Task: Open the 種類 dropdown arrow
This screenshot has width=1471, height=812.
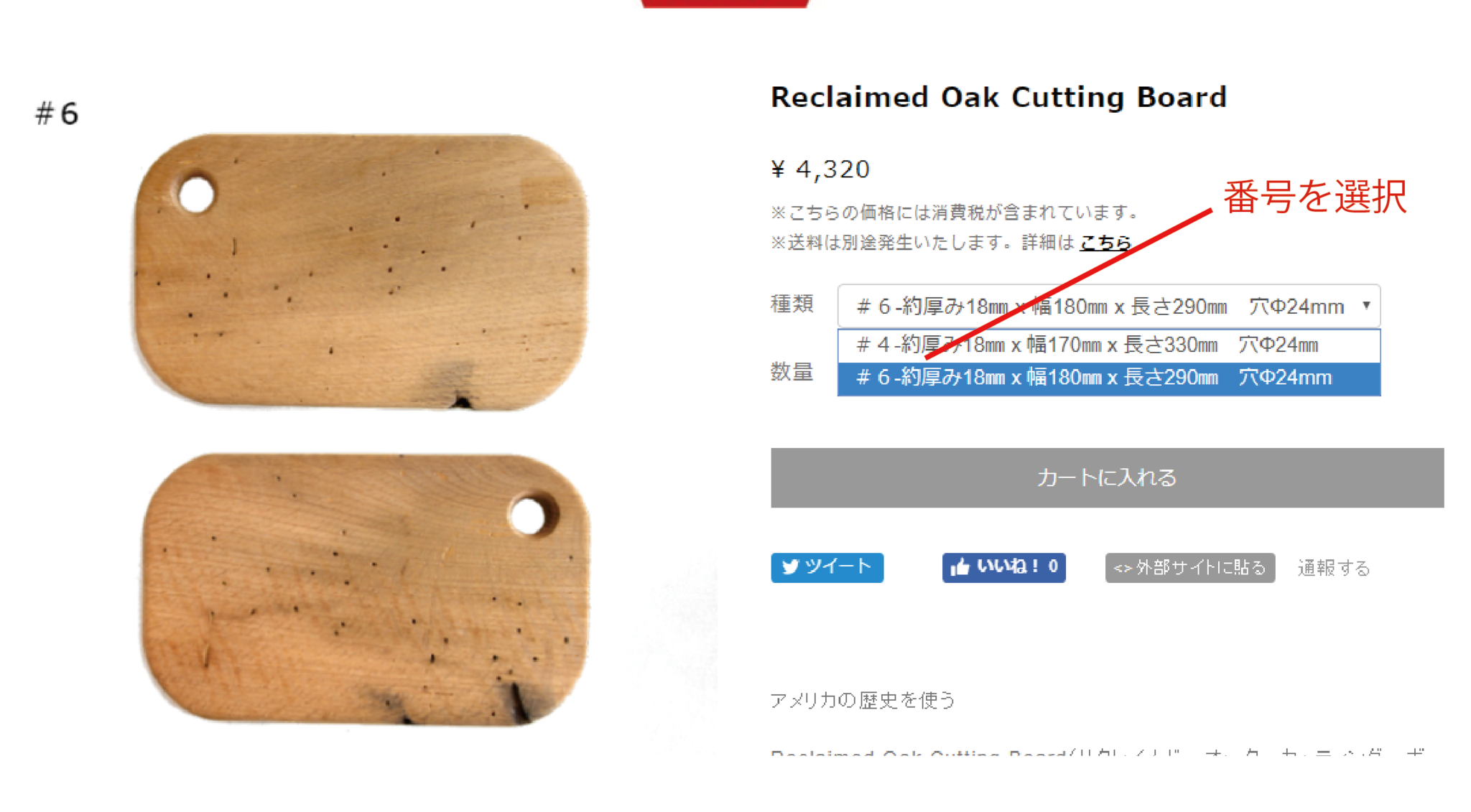Action: pos(1366,305)
